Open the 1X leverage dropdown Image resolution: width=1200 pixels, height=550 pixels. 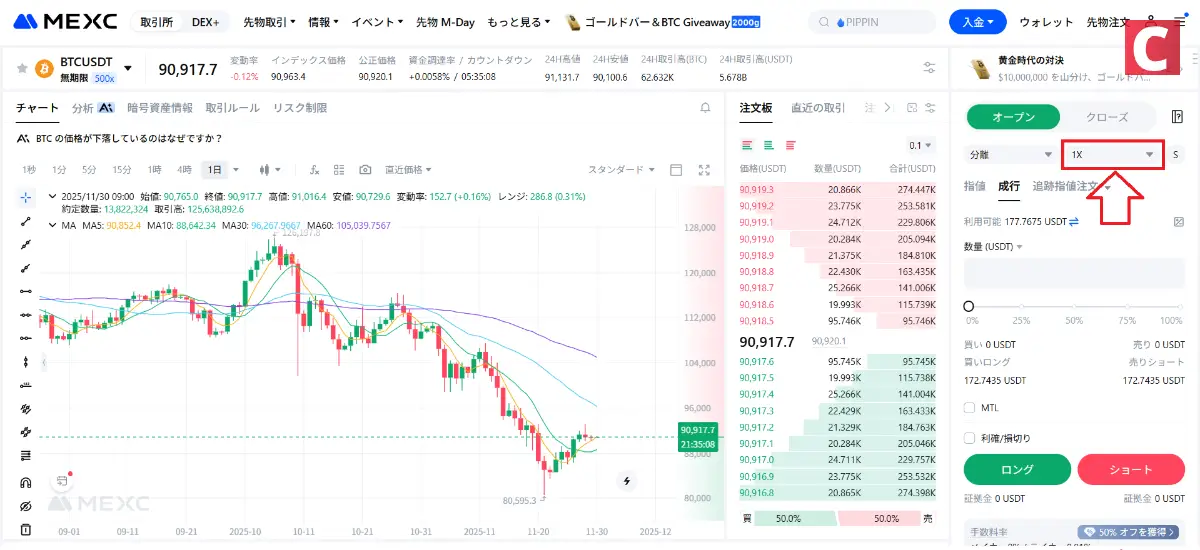click(1113, 155)
